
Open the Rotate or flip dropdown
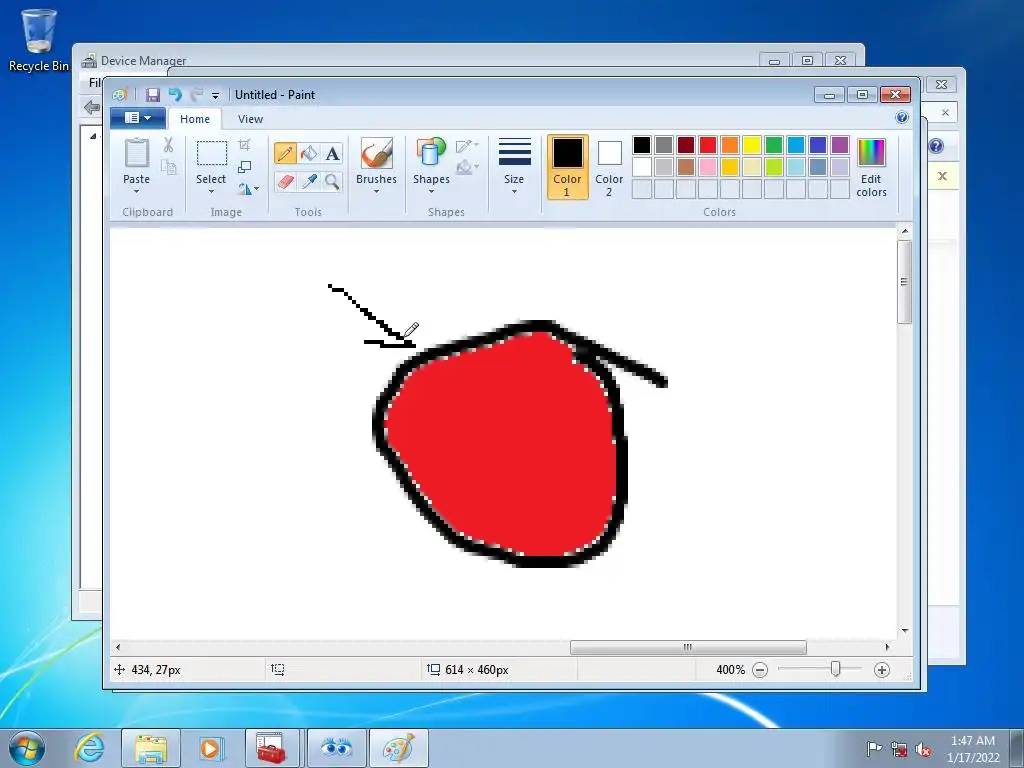pyautogui.click(x=248, y=189)
